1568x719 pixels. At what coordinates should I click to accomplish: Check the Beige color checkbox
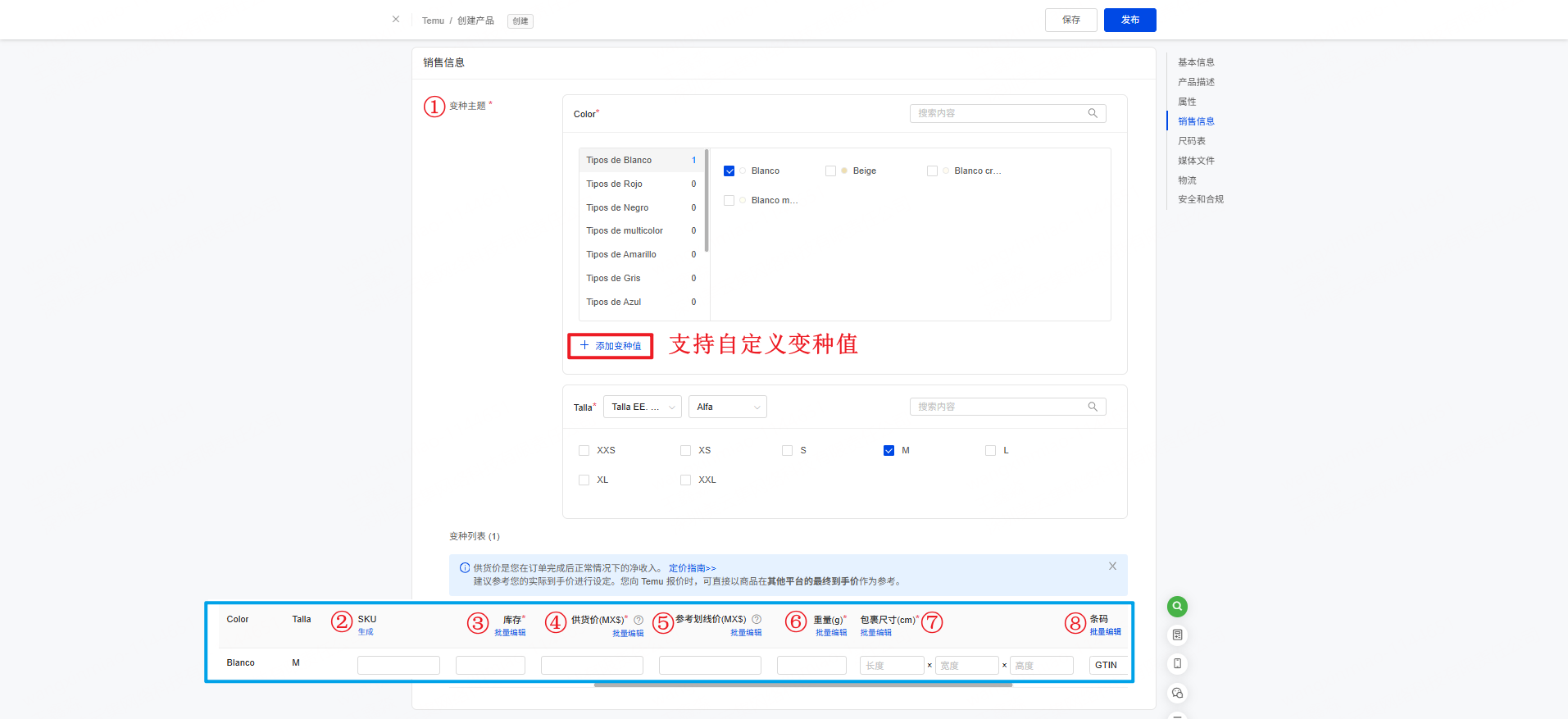(x=830, y=171)
